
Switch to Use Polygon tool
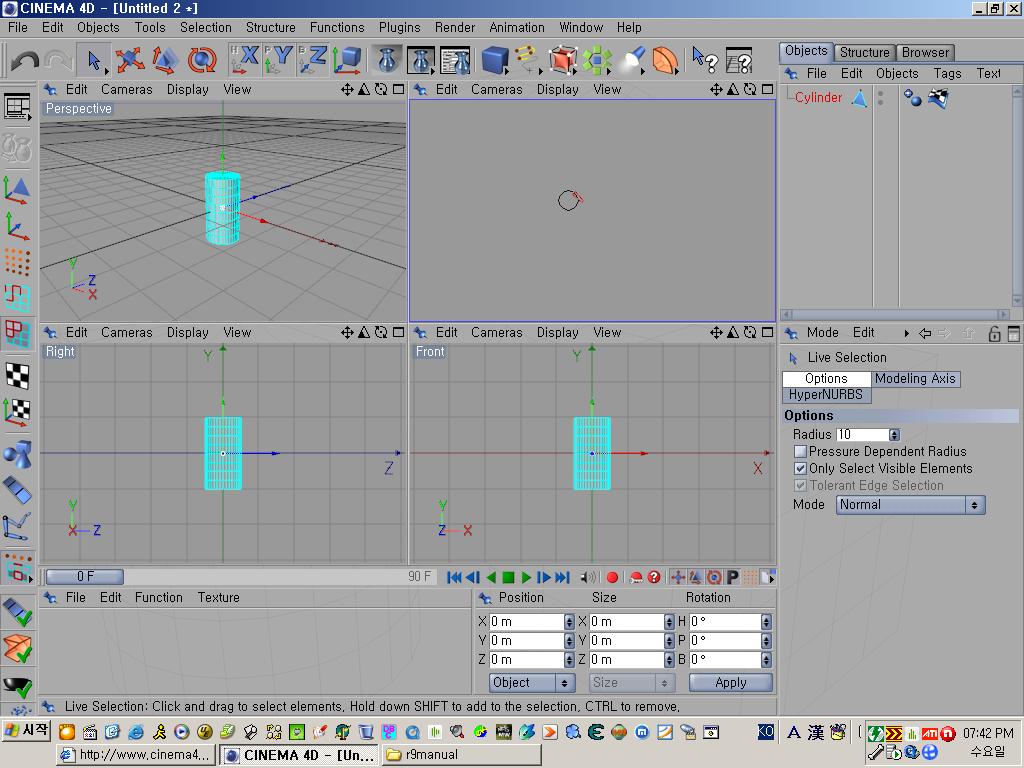pos(17,333)
